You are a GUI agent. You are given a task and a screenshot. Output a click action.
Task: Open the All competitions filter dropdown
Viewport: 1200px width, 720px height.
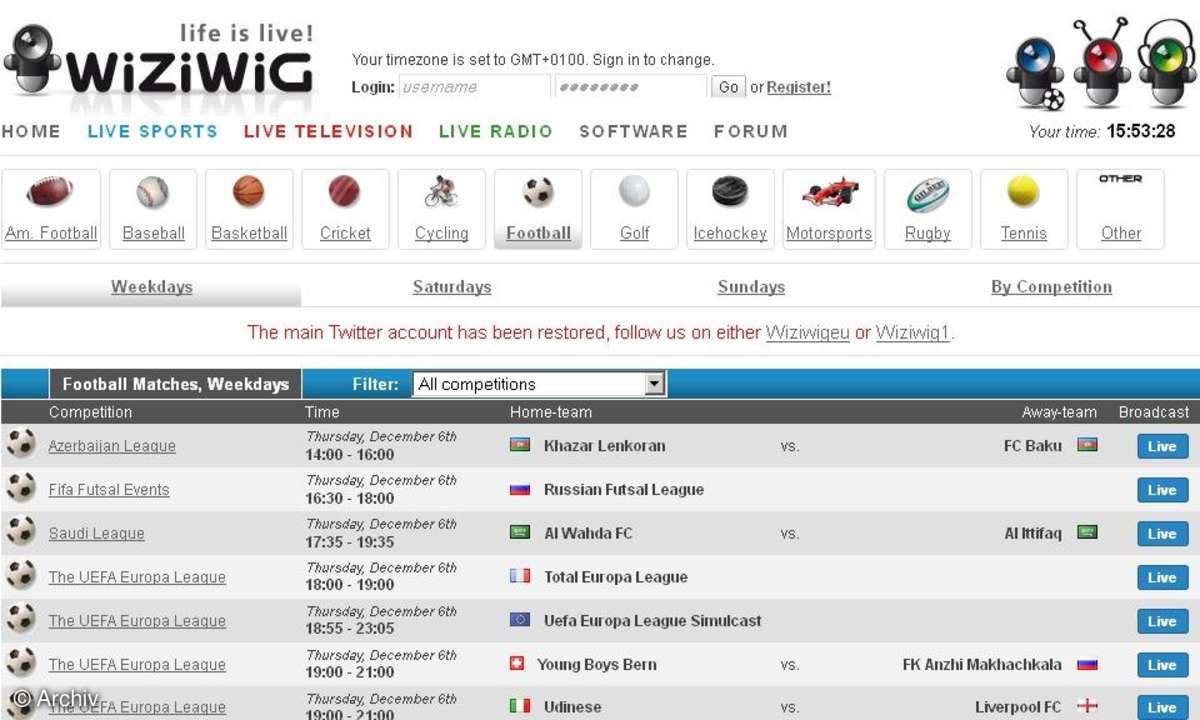pyautogui.click(x=539, y=384)
